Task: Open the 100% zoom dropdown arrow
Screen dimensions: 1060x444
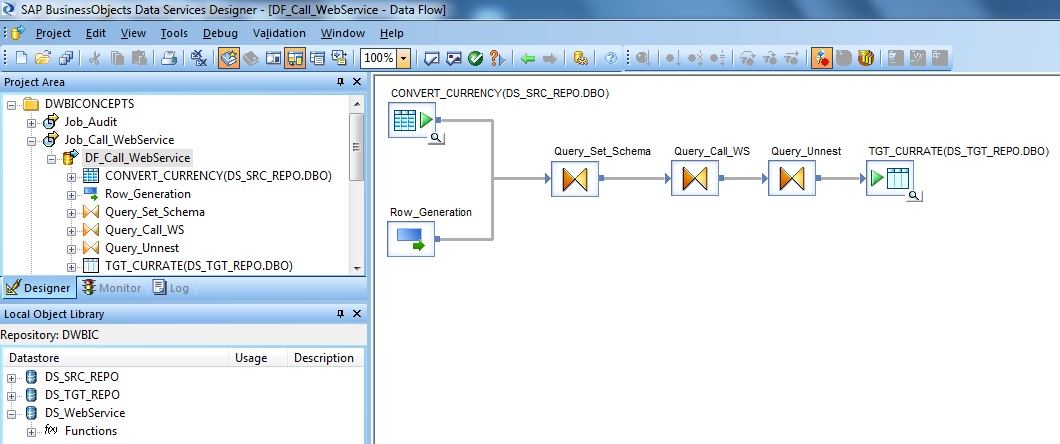Action: (x=404, y=58)
